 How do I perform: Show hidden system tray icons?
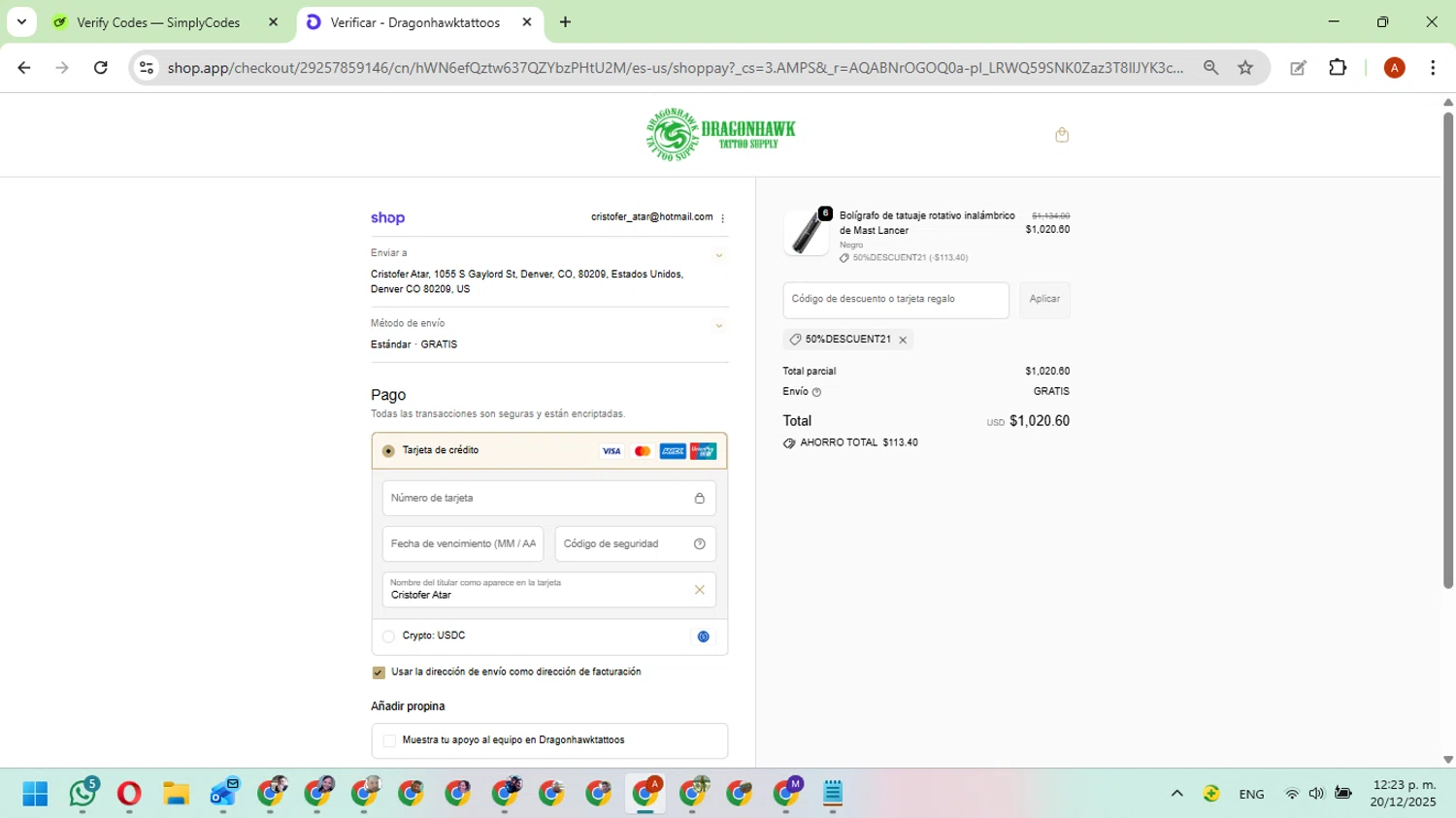pyautogui.click(x=1176, y=794)
